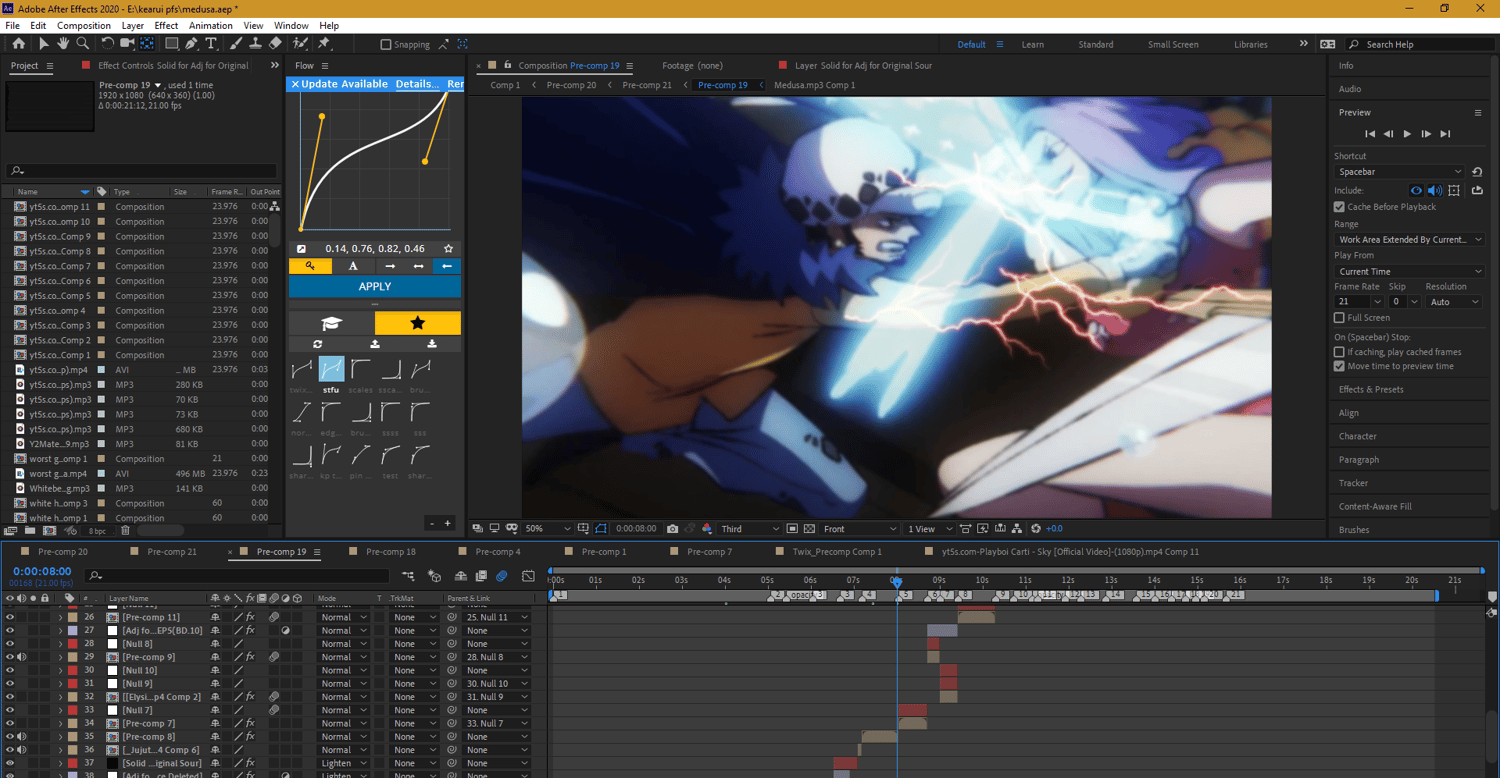This screenshot has height=778, width=1500.
Task: Enable Motion Blur switch in timeline header
Action: (502, 576)
